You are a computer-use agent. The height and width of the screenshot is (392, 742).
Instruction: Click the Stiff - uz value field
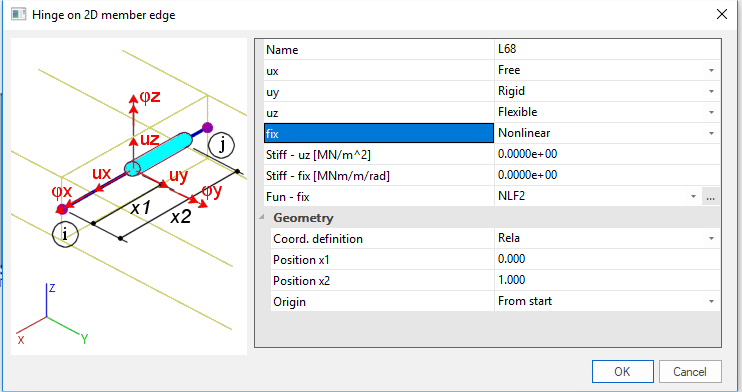(607, 154)
